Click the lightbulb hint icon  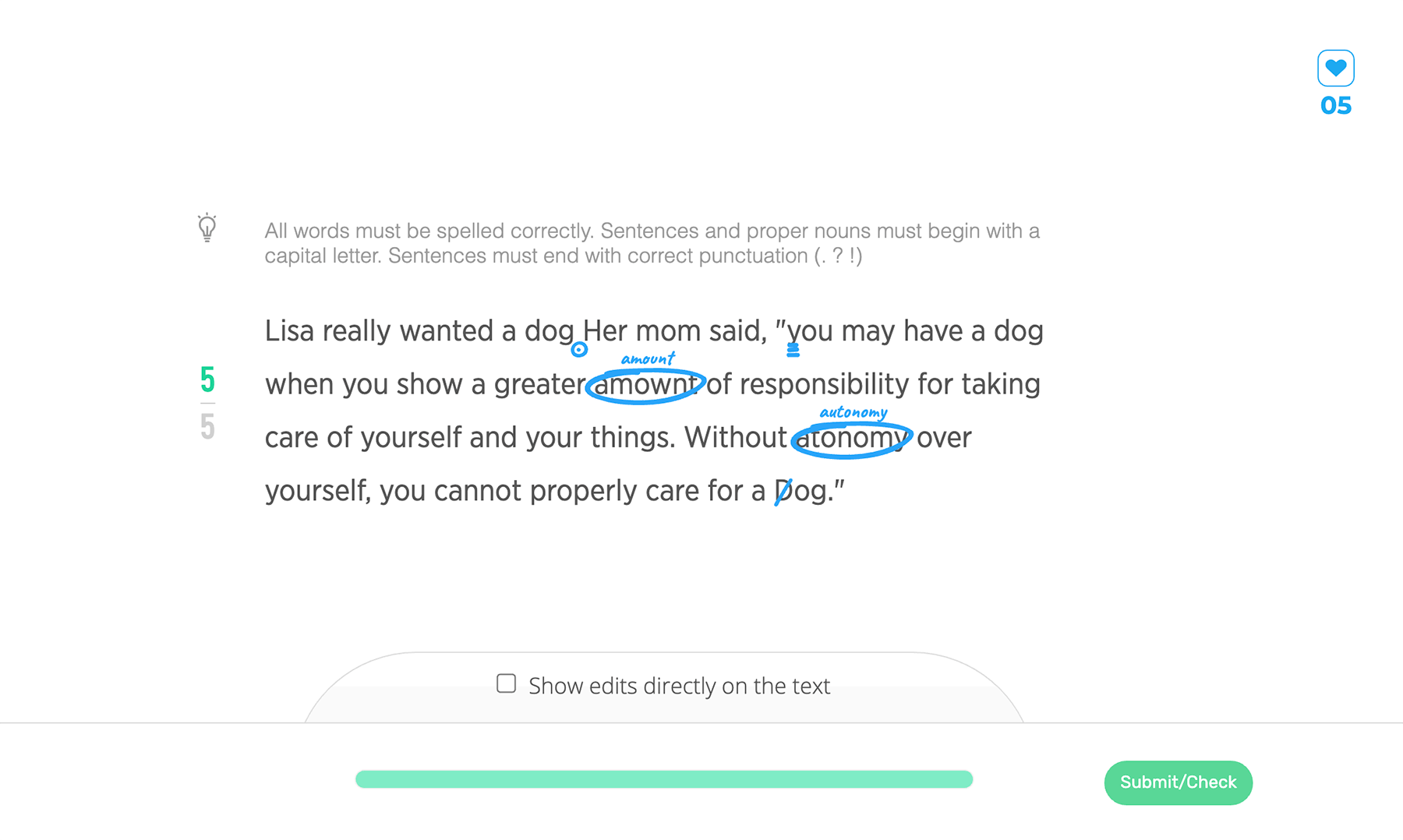(x=207, y=228)
